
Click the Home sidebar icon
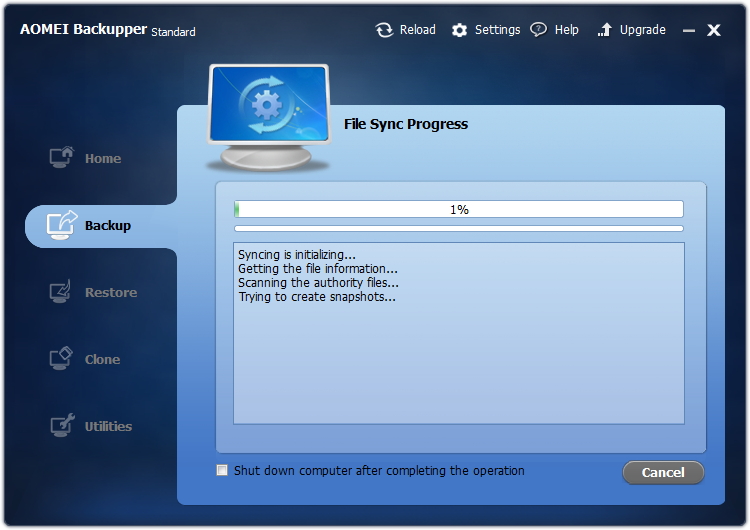[x=62, y=157]
